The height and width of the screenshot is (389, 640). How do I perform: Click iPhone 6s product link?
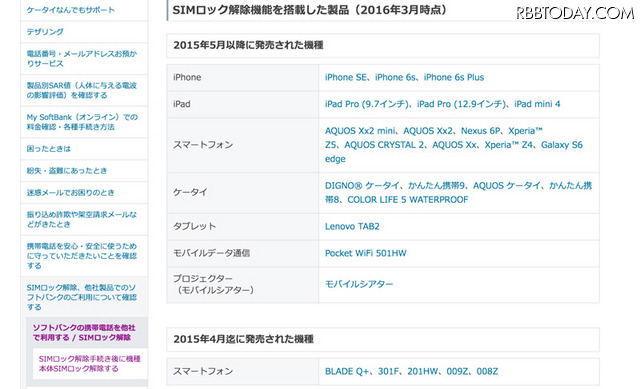[395, 77]
